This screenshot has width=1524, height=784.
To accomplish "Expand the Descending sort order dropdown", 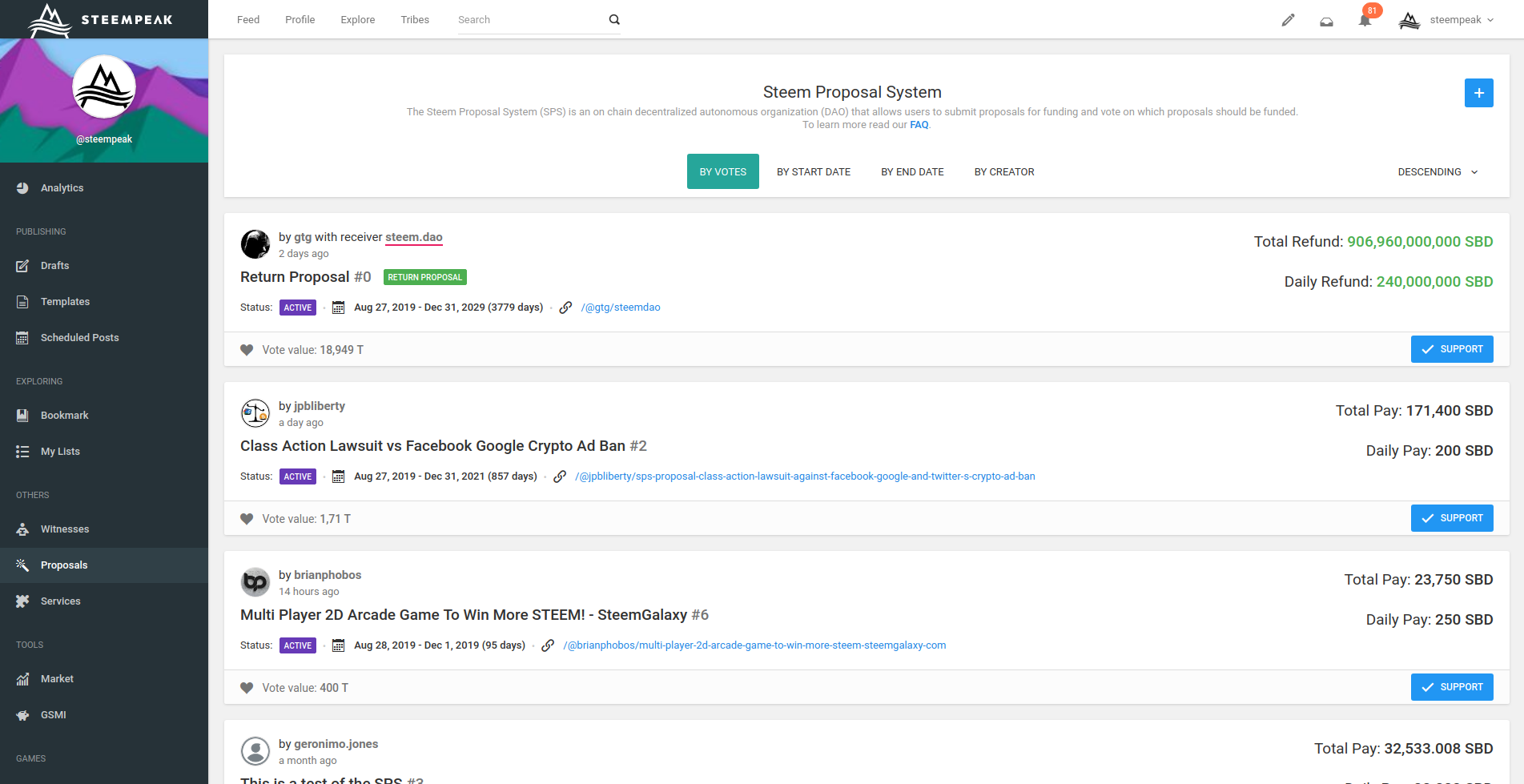I will (1438, 172).
